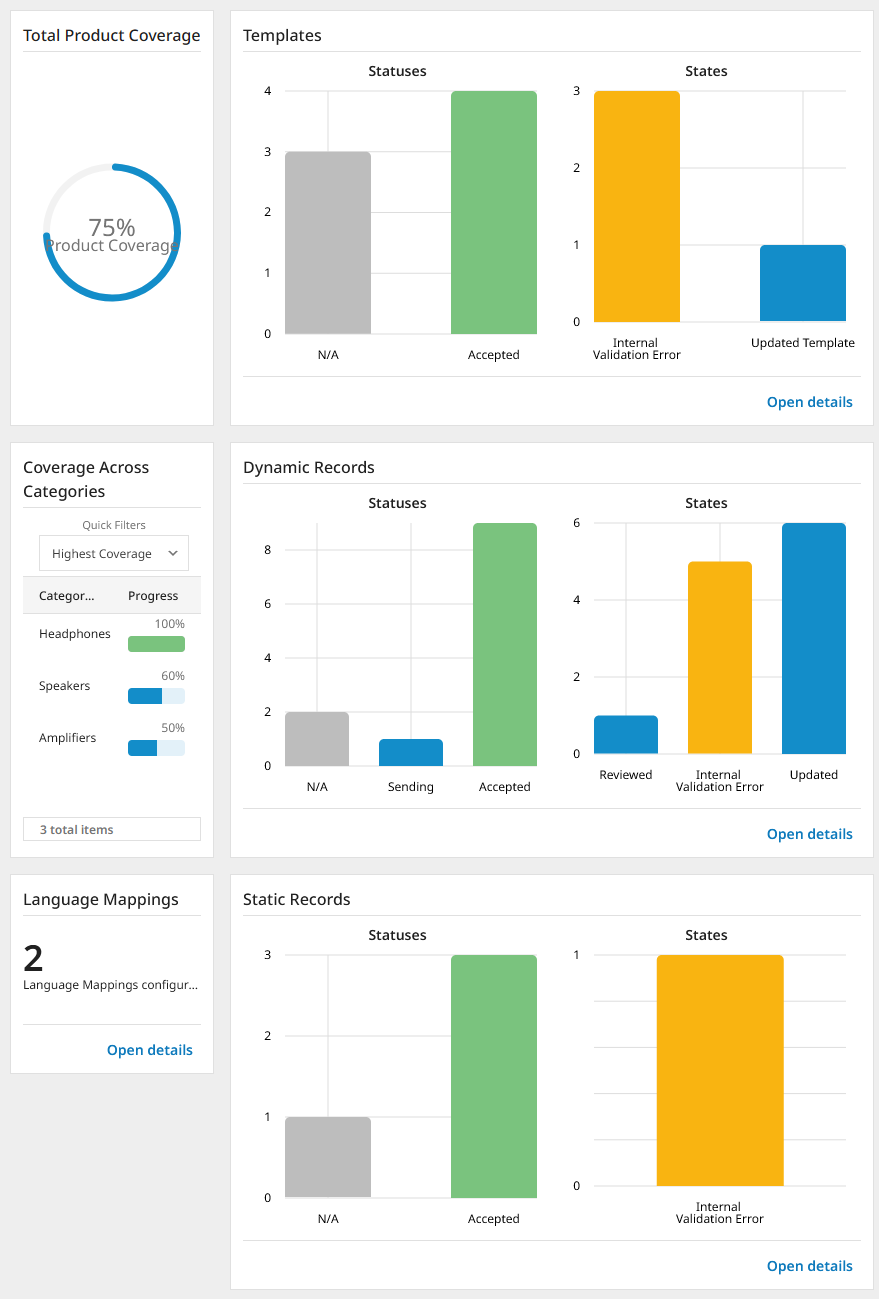Click the 75% Product Coverage donut chart
The height and width of the screenshot is (1299, 879).
coord(112,232)
